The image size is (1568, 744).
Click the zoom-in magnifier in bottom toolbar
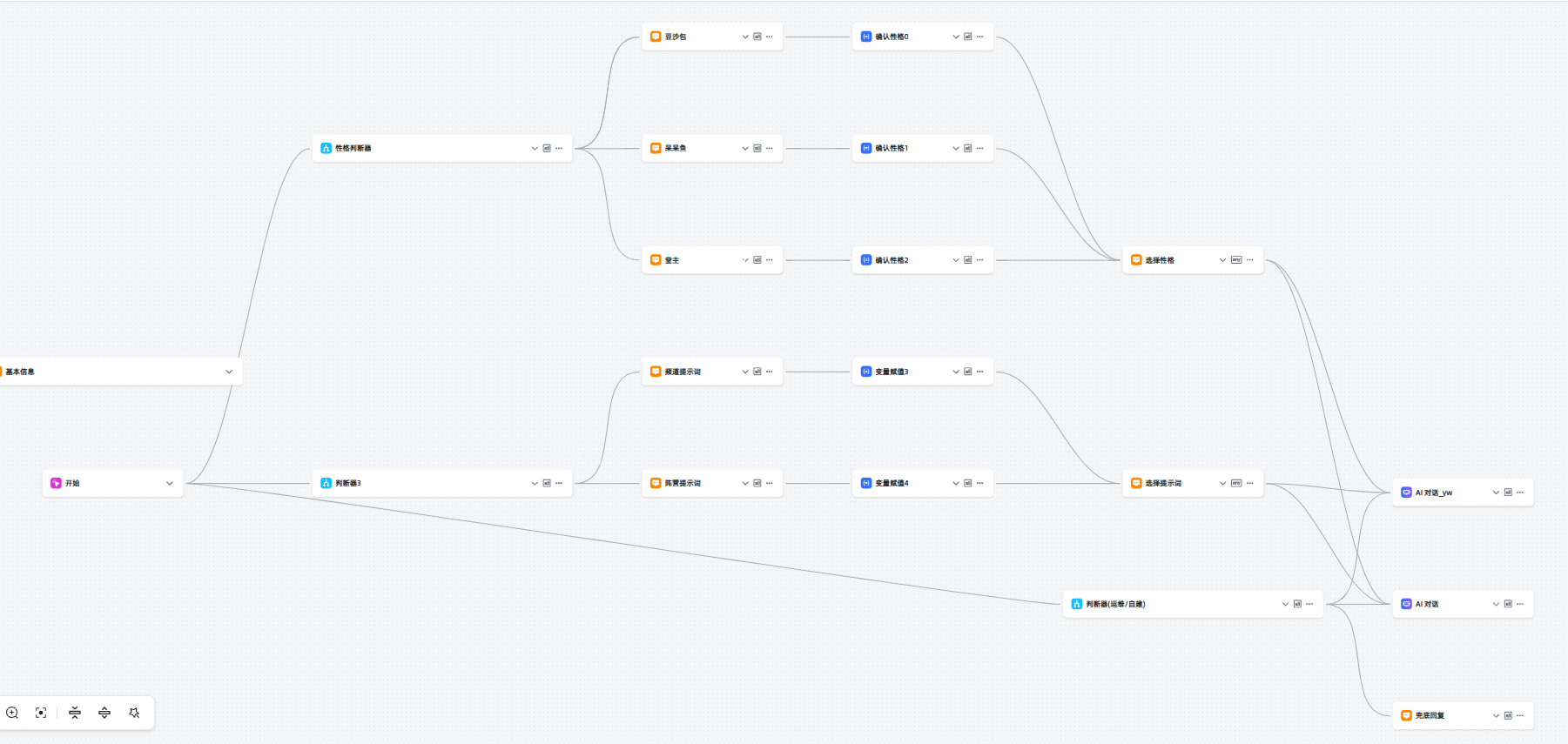click(12, 713)
